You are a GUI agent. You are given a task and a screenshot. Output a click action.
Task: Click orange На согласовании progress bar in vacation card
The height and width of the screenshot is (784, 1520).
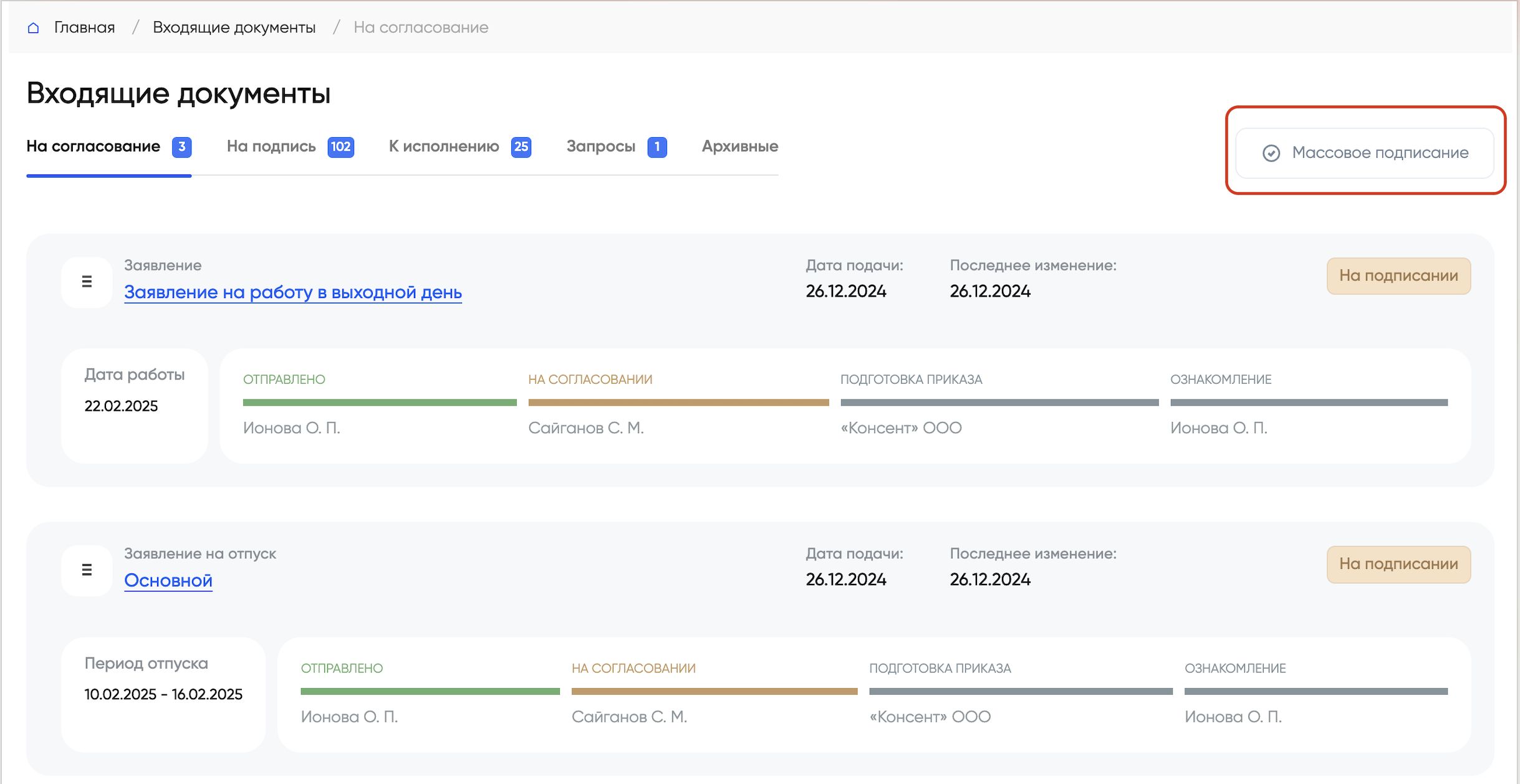714,691
